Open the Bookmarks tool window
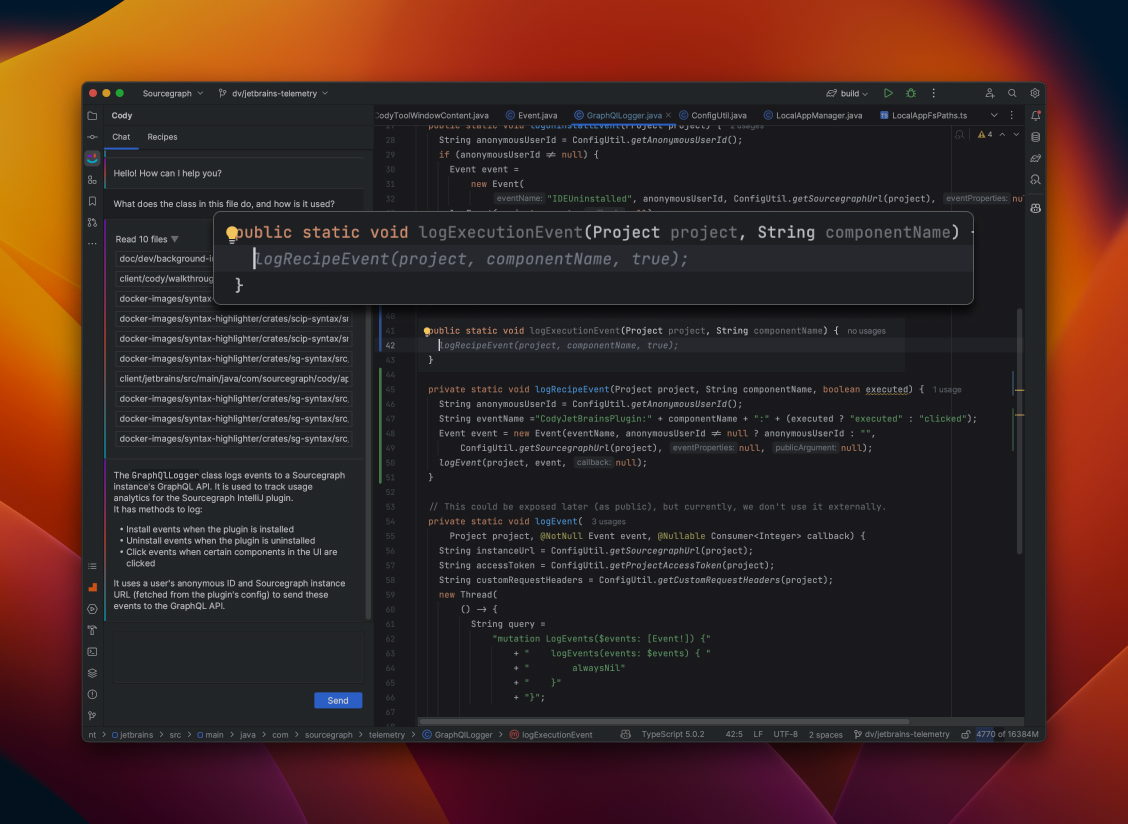The width and height of the screenshot is (1128, 824). pyautogui.click(x=92, y=202)
